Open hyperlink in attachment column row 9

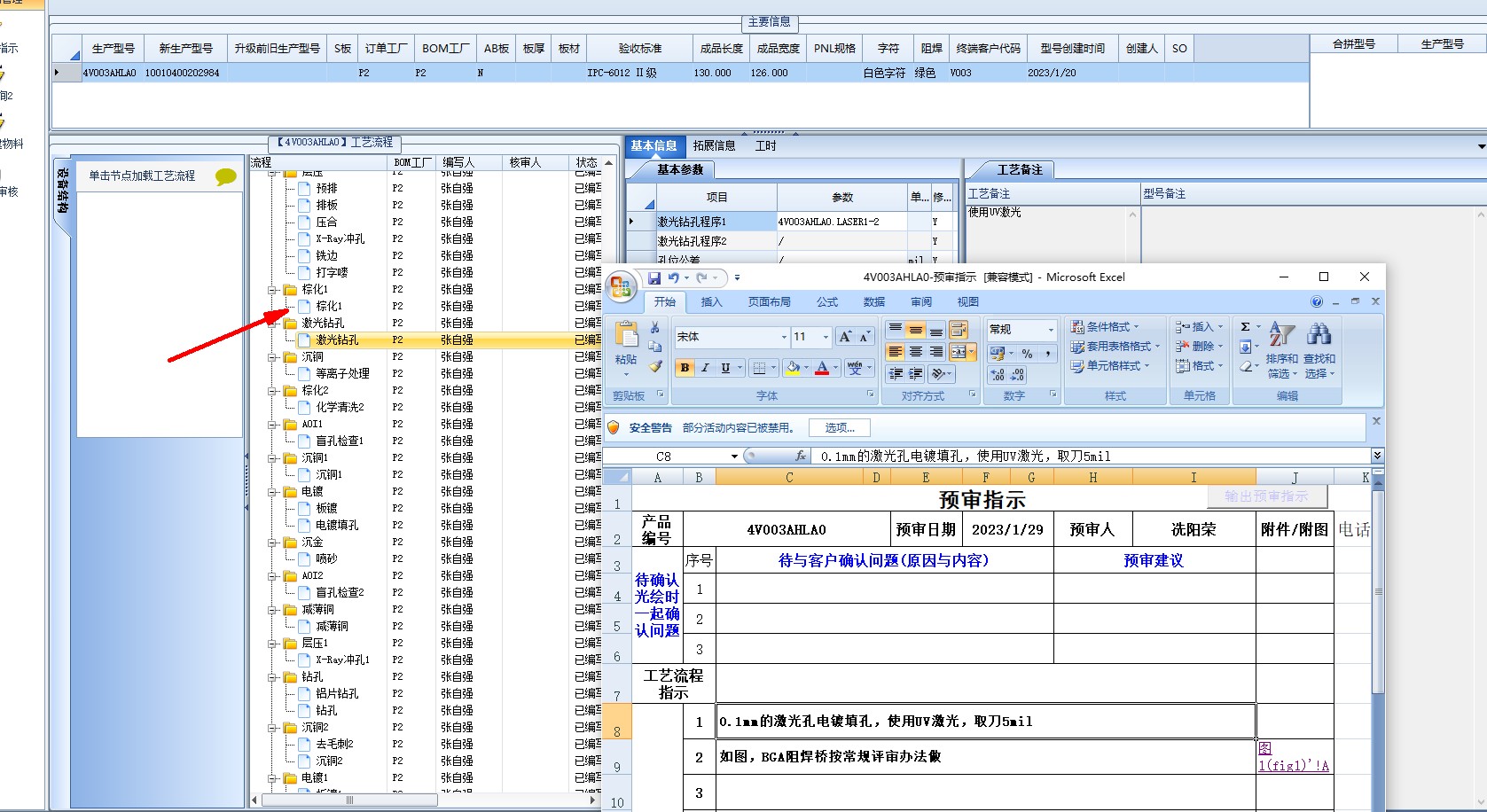click(x=1294, y=757)
